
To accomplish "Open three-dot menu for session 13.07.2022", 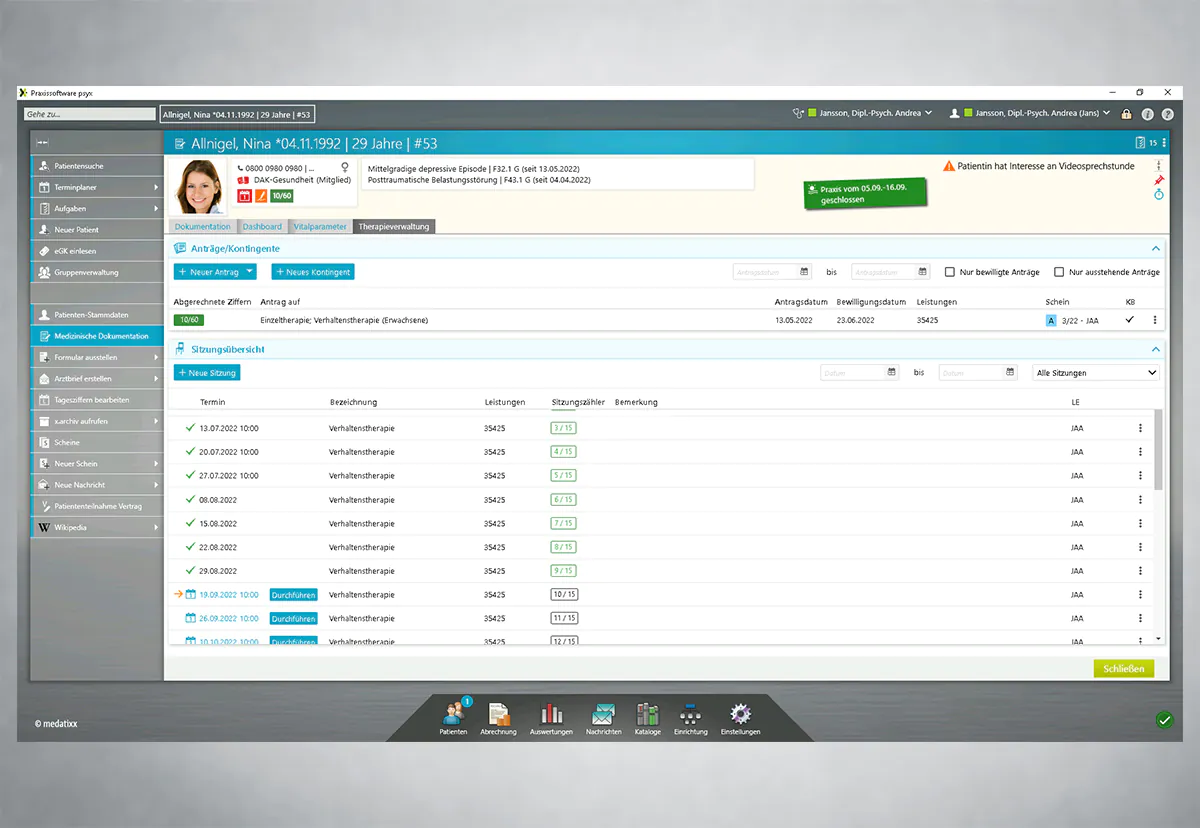I will (1140, 428).
